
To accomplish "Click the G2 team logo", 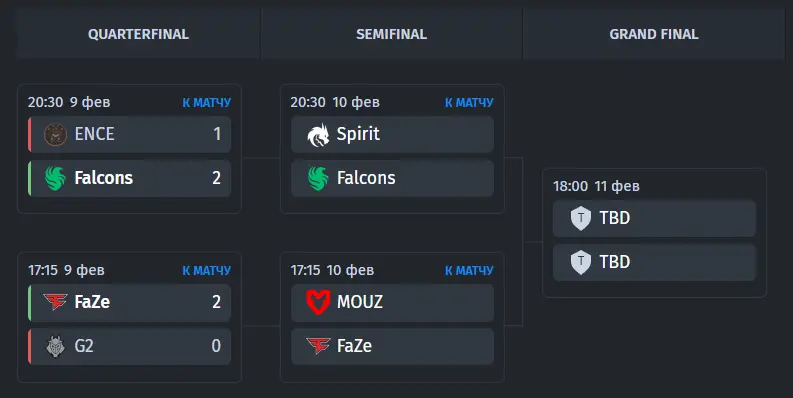I will click(x=55, y=346).
